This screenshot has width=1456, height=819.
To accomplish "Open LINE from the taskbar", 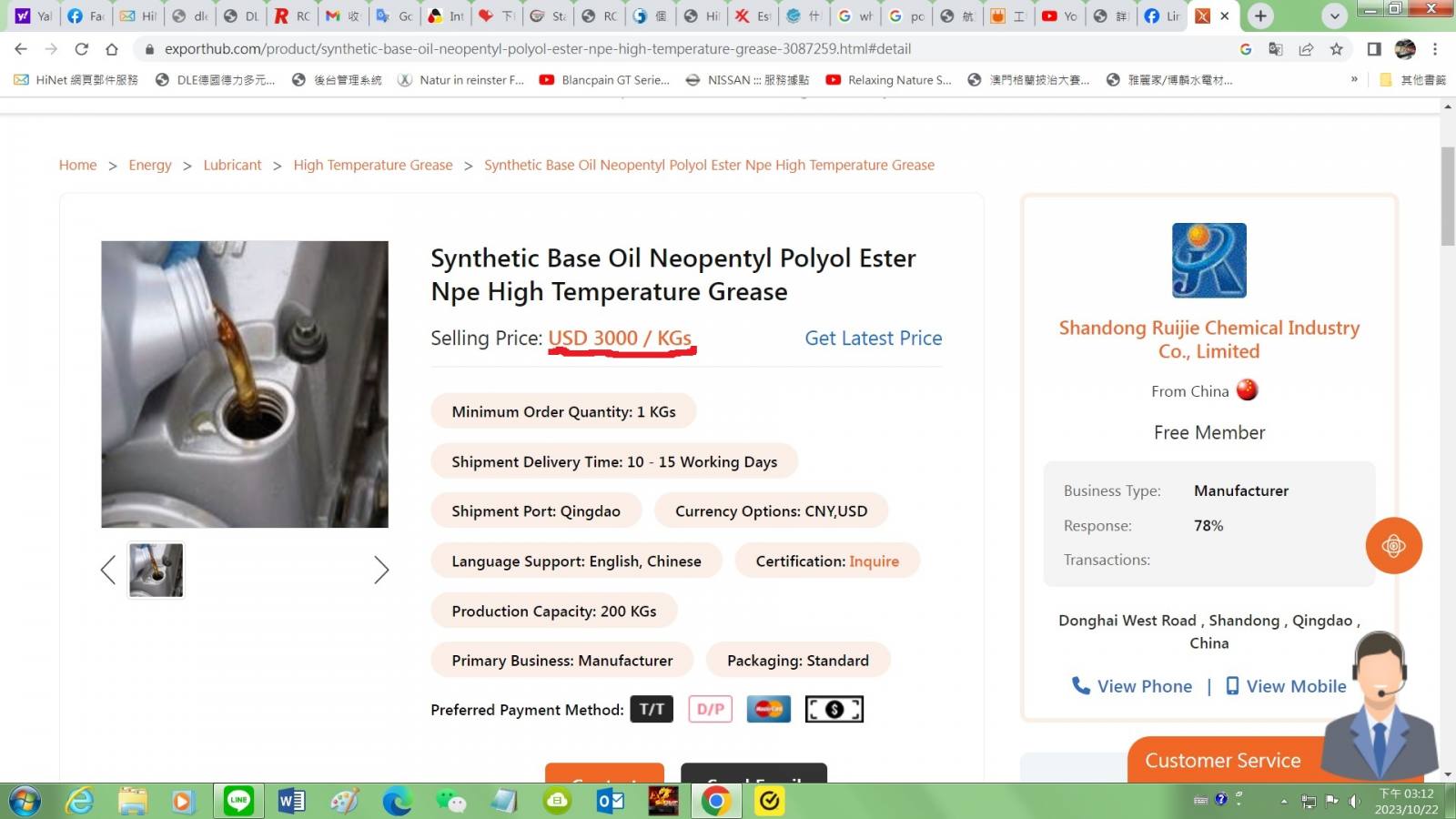I will coord(238,801).
